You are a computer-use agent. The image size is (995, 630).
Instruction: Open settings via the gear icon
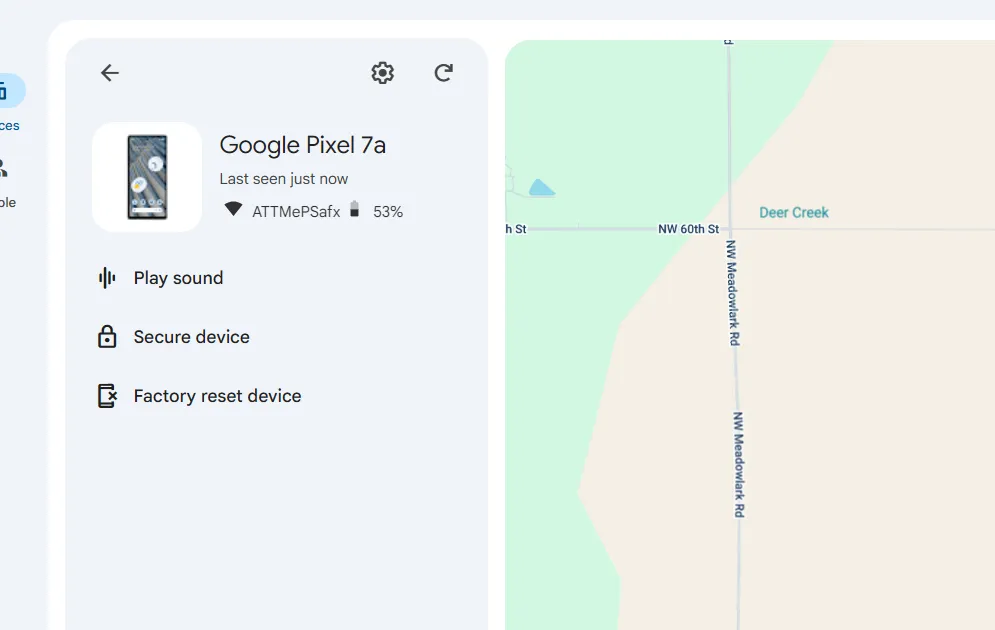click(x=382, y=73)
